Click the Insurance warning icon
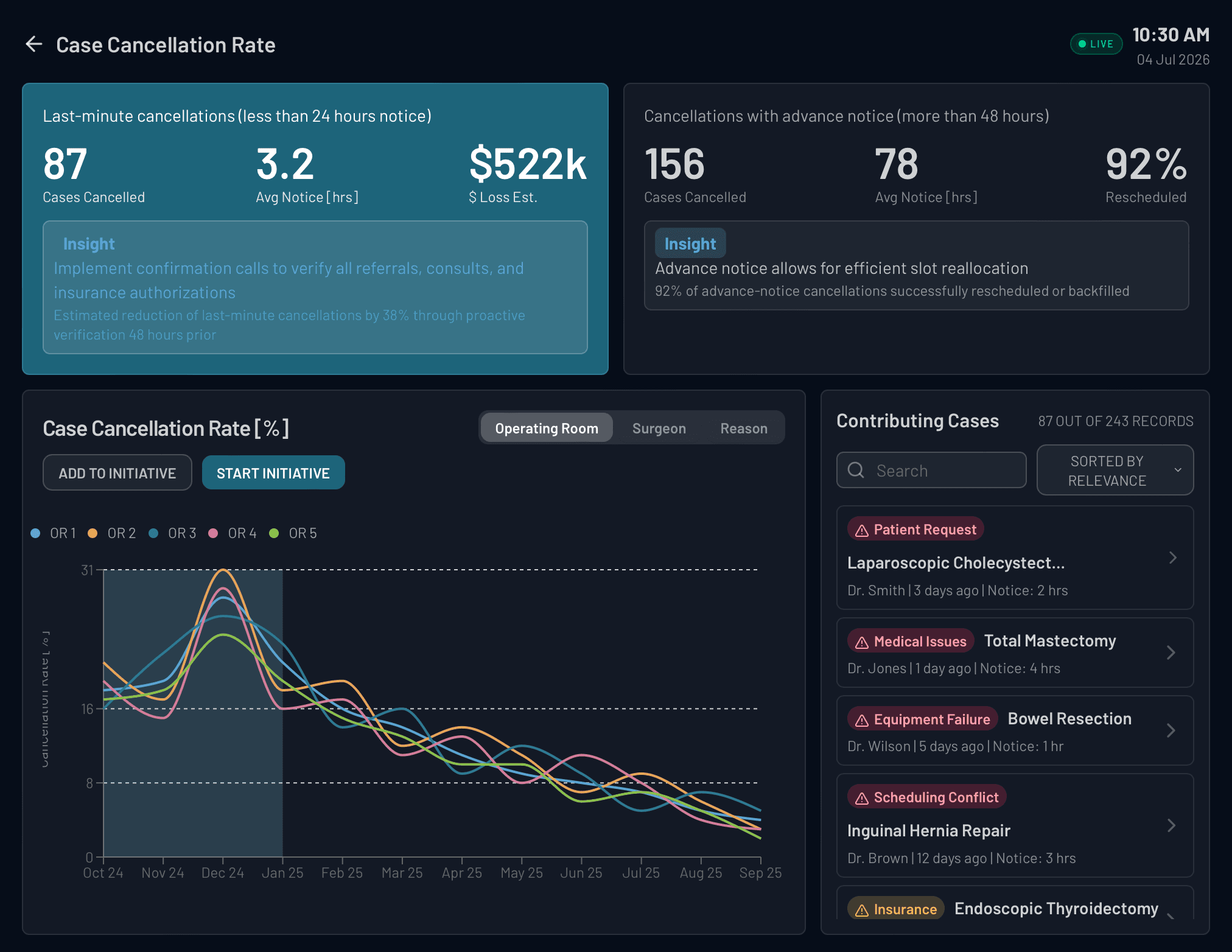 tap(862, 910)
